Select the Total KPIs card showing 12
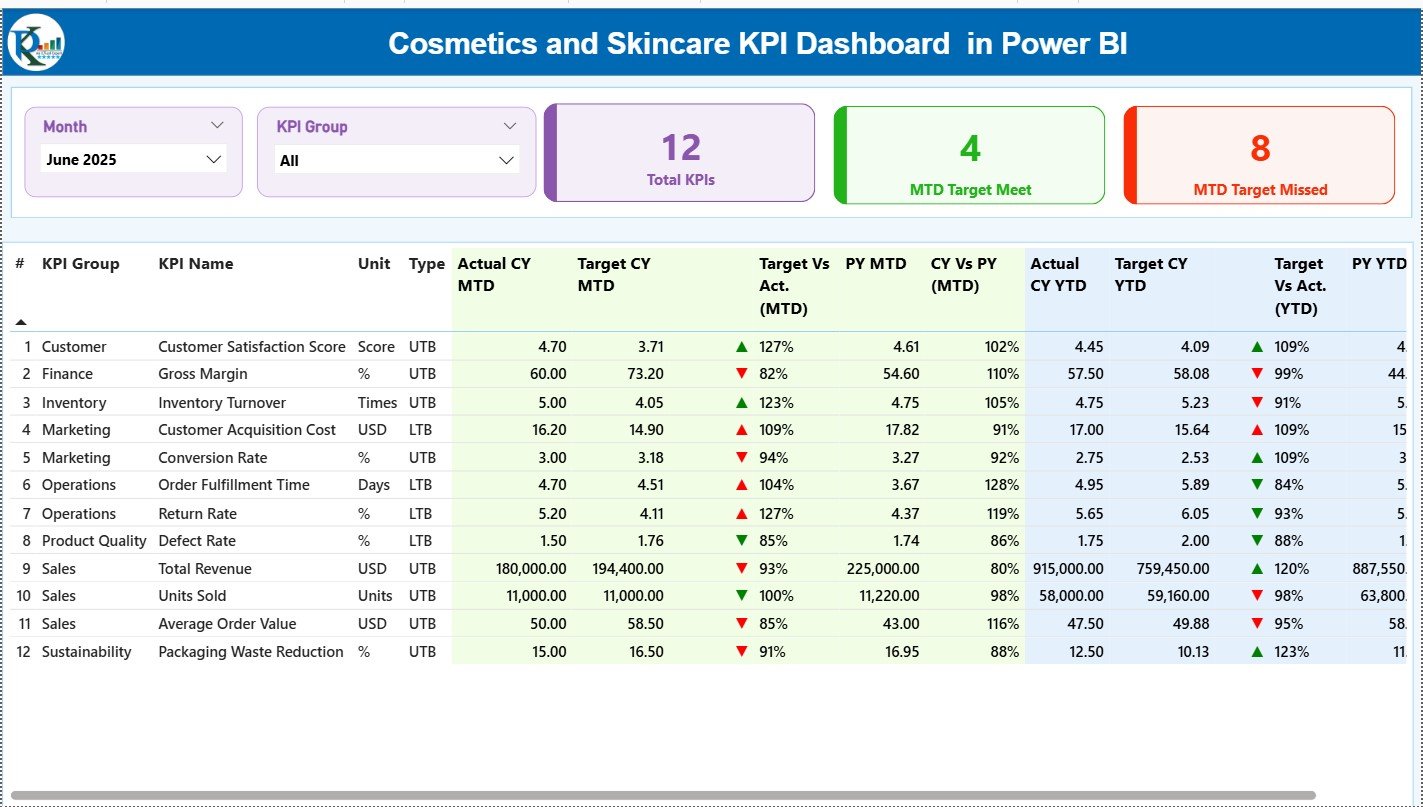The image size is (1423, 807). (x=681, y=154)
